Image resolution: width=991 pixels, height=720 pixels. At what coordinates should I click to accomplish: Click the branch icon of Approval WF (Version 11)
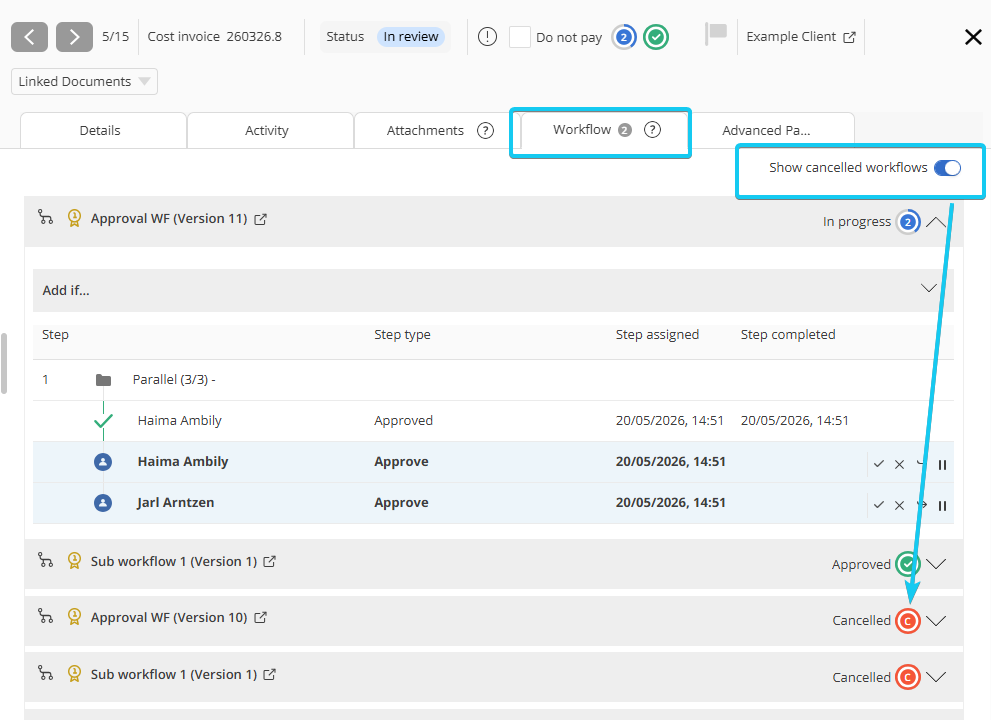coord(46,217)
